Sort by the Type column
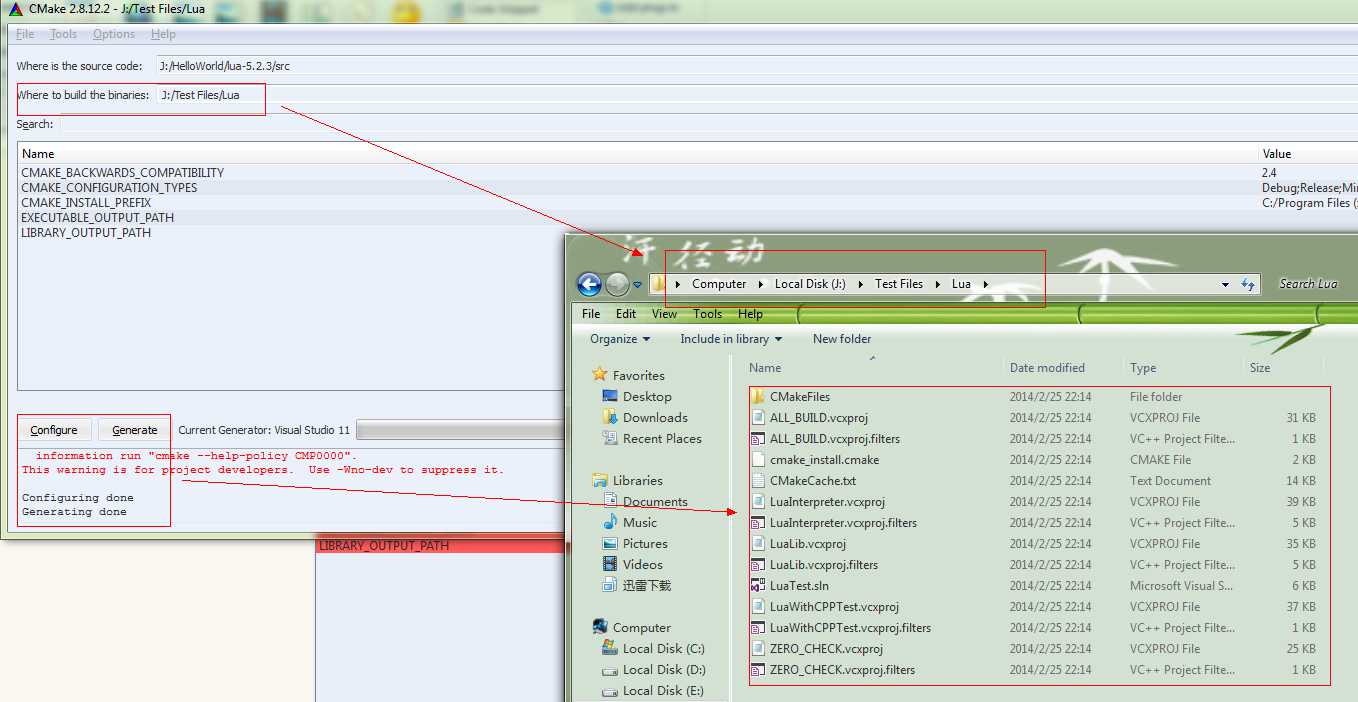Viewport: 1358px width, 702px height. (1143, 368)
